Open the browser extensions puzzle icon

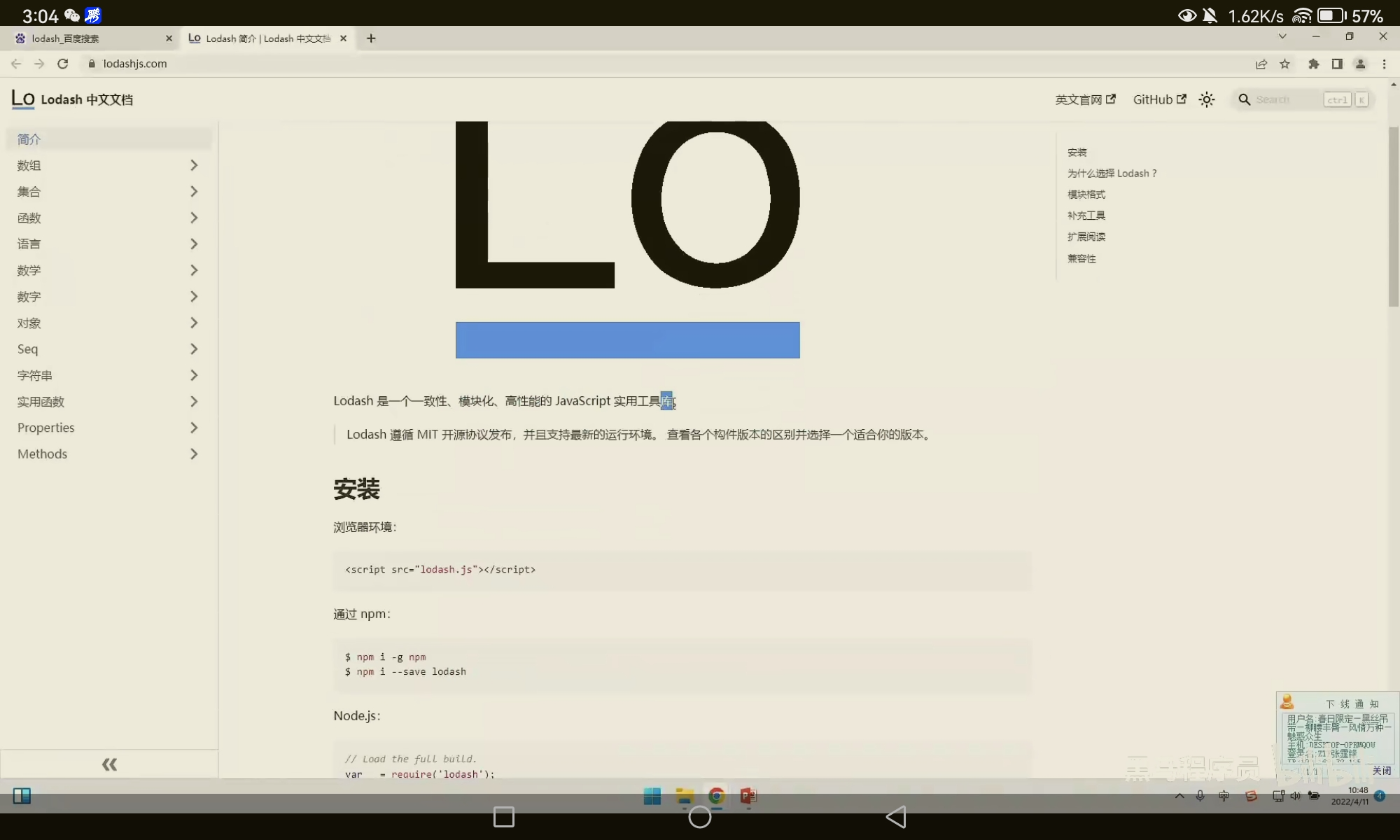tap(1313, 64)
